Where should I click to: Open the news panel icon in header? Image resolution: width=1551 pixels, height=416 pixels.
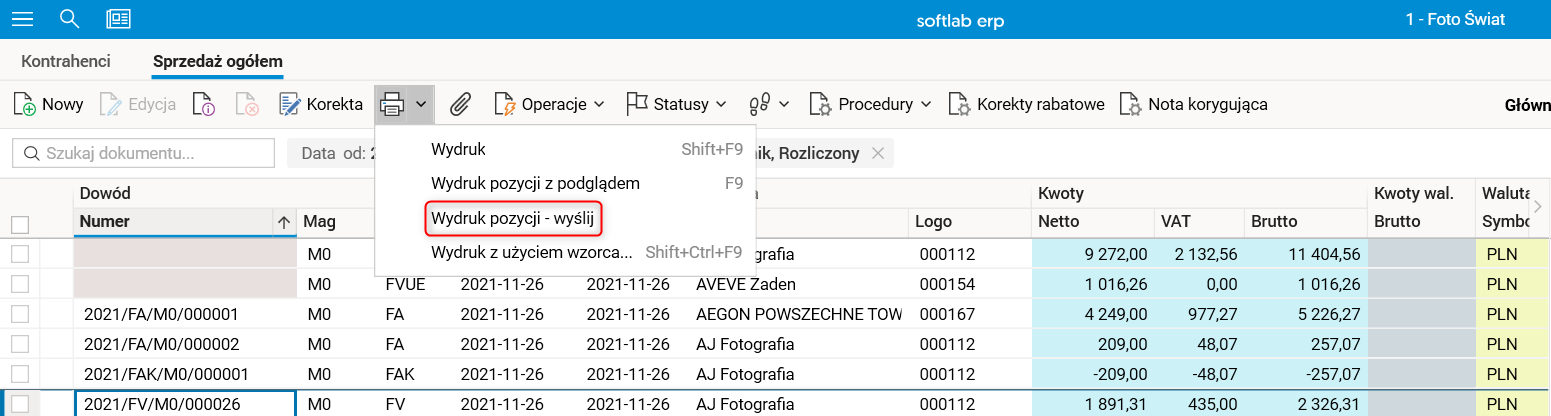click(118, 19)
